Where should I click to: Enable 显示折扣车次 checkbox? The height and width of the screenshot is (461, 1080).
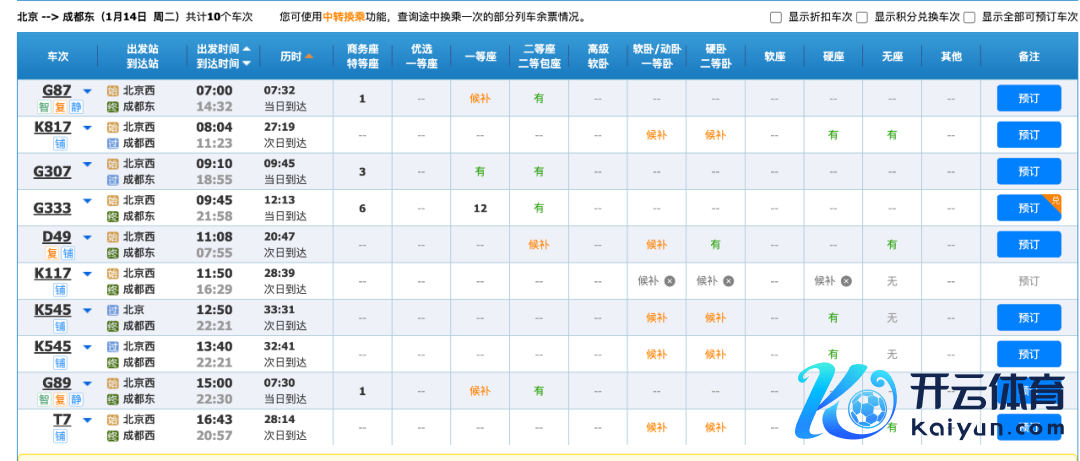[x=776, y=17]
